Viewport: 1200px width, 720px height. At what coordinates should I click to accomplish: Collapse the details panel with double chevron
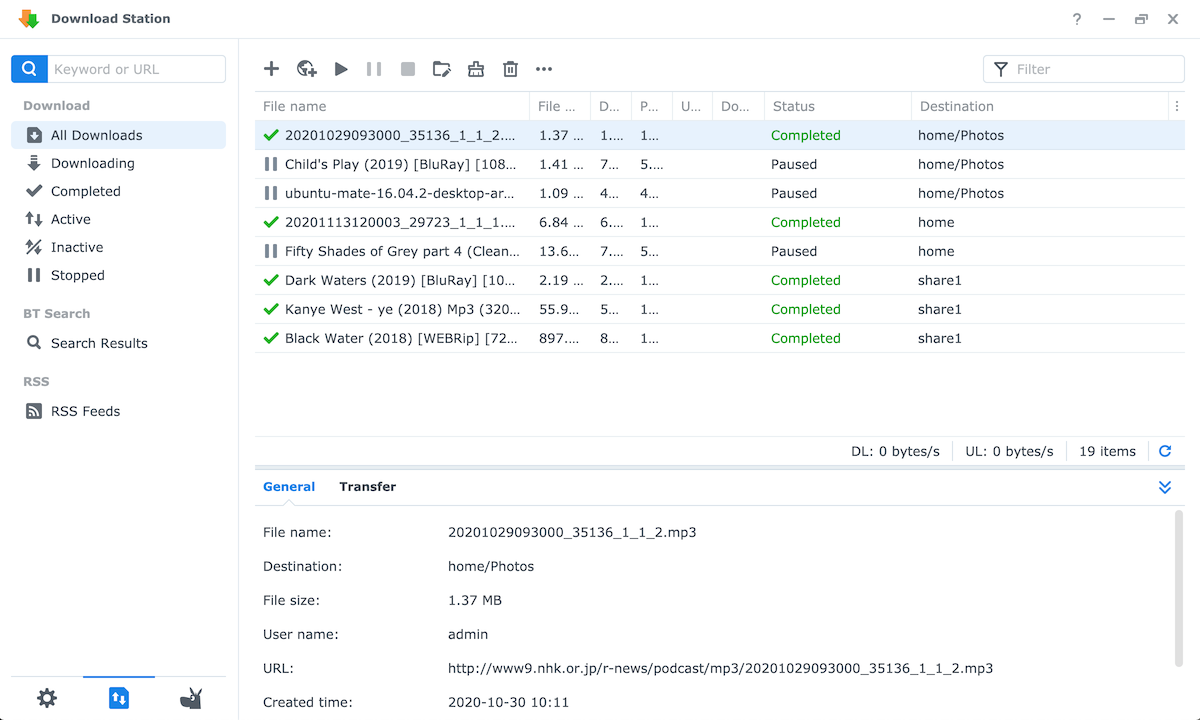click(x=1165, y=487)
